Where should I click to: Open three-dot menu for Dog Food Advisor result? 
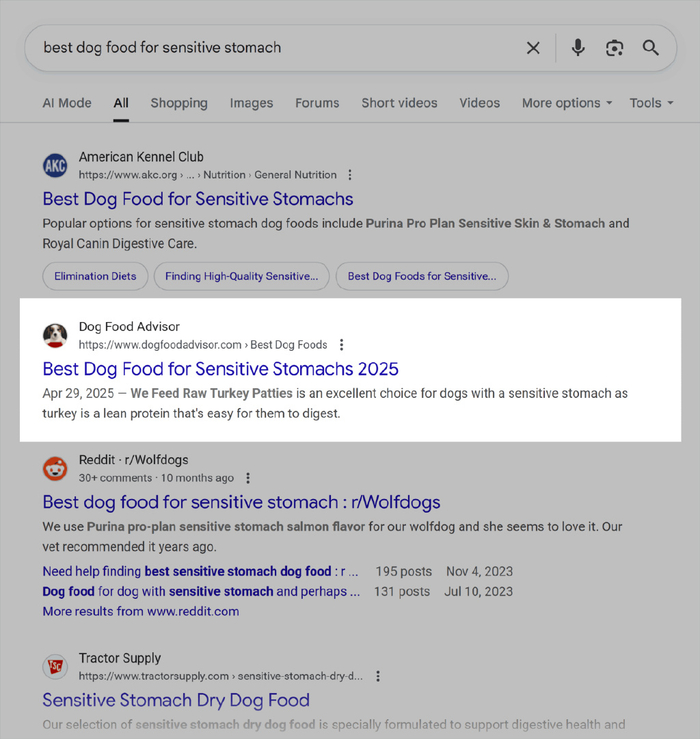tap(341, 345)
